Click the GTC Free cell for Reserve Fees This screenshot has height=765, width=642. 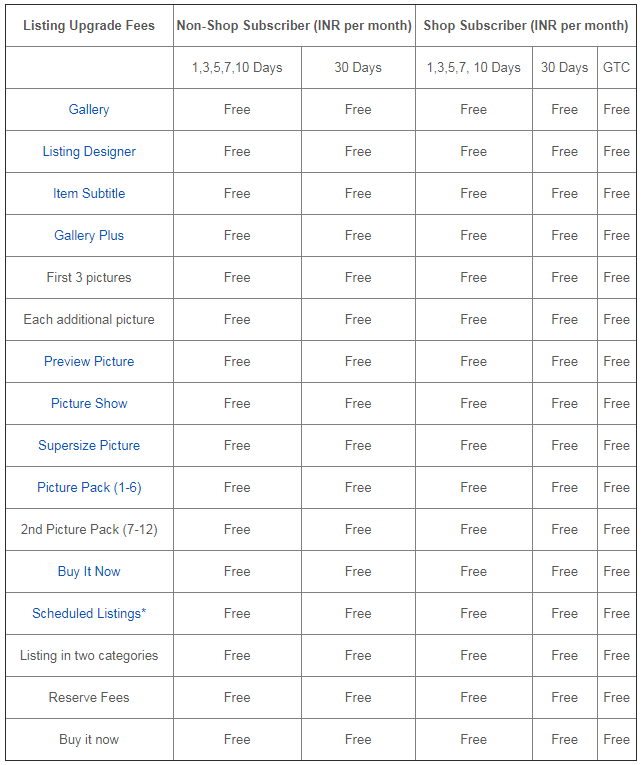[x=616, y=698]
